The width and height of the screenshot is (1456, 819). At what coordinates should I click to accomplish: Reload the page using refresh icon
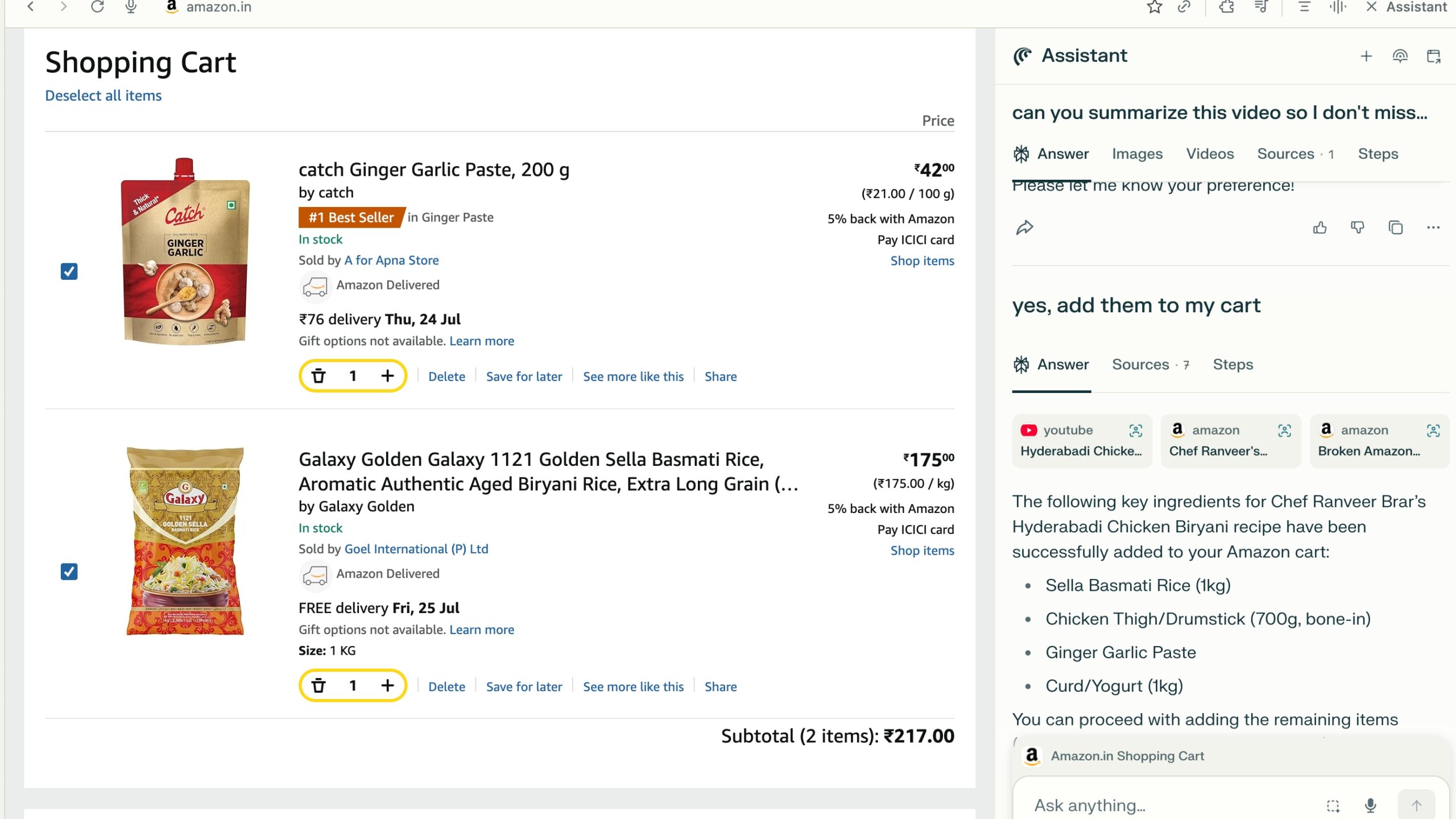point(97,7)
